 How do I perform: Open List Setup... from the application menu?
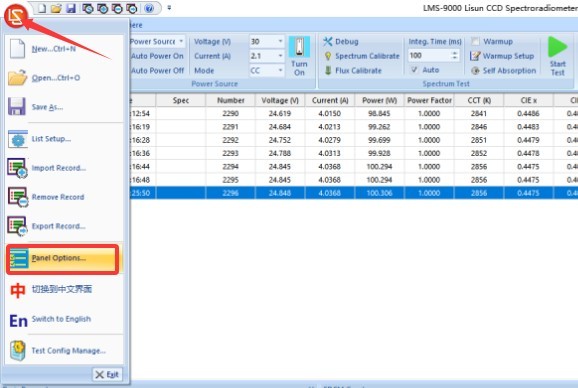[65, 139]
